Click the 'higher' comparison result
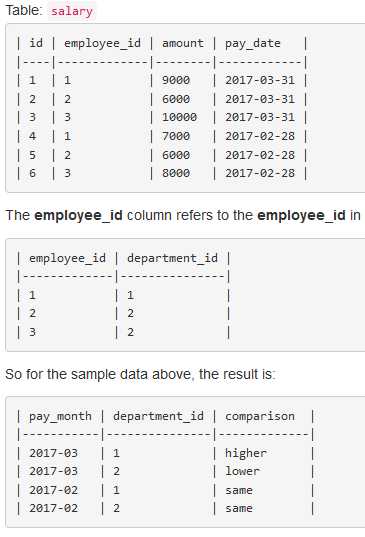 click(x=246, y=453)
